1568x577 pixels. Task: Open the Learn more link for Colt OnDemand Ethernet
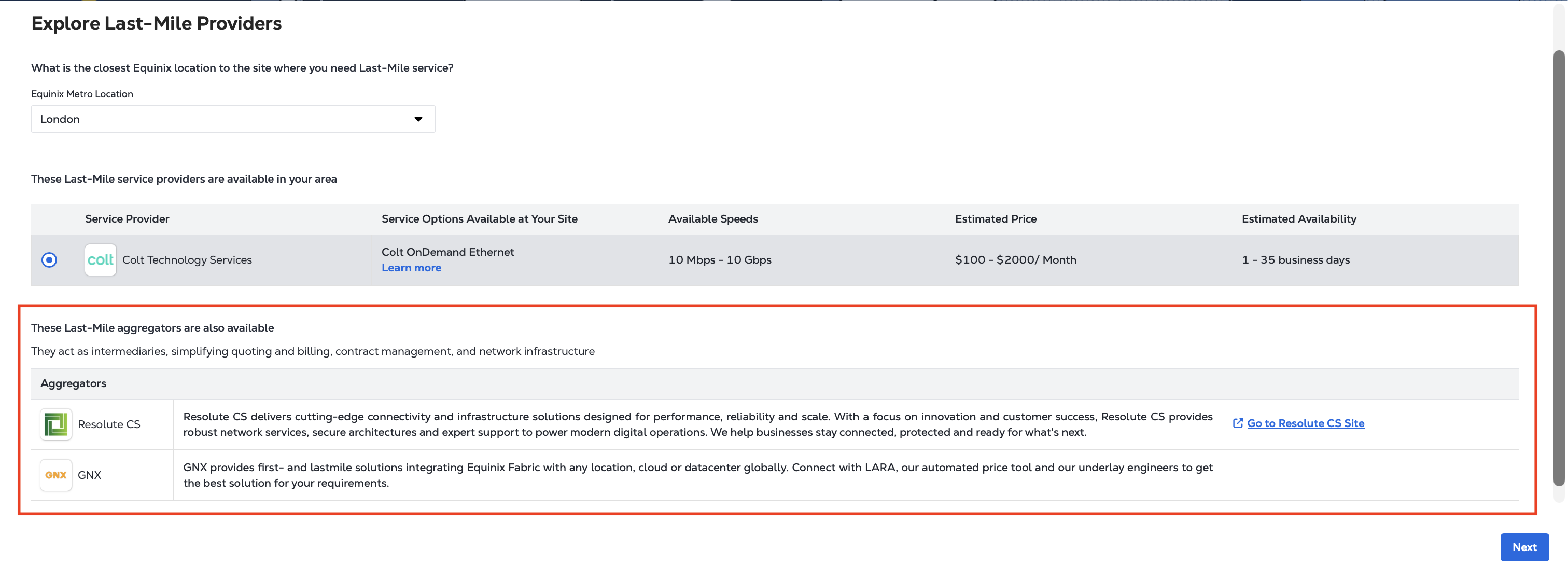(412, 268)
